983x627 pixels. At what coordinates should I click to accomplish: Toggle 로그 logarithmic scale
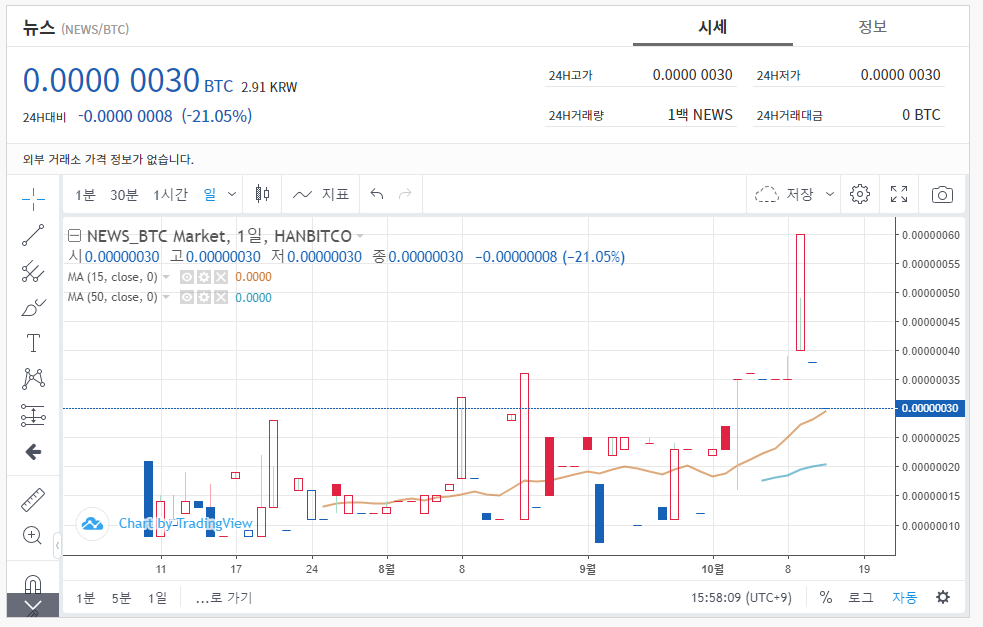pos(861,598)
